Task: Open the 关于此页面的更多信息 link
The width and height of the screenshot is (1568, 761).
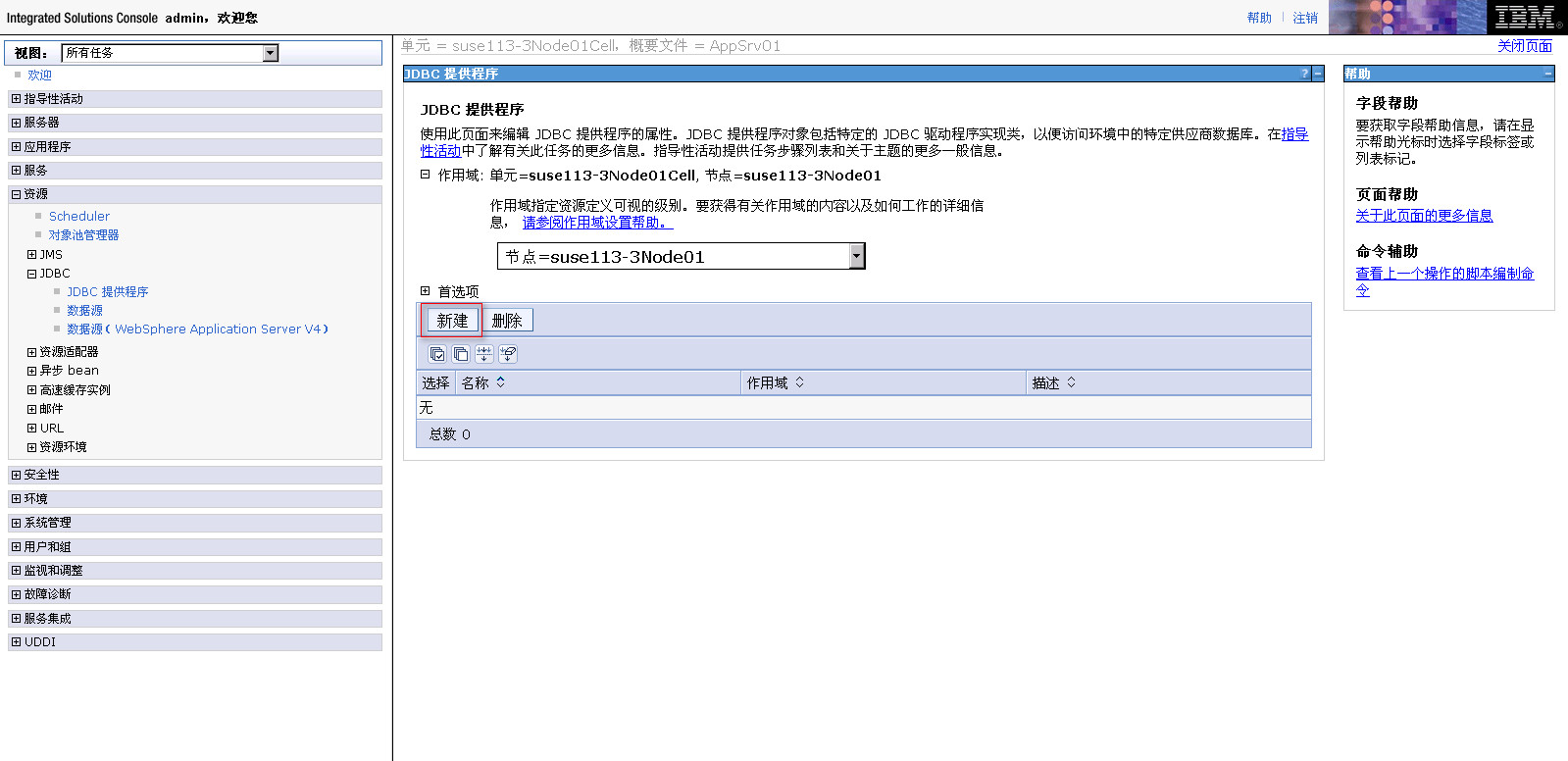Action: (1424, 216)
